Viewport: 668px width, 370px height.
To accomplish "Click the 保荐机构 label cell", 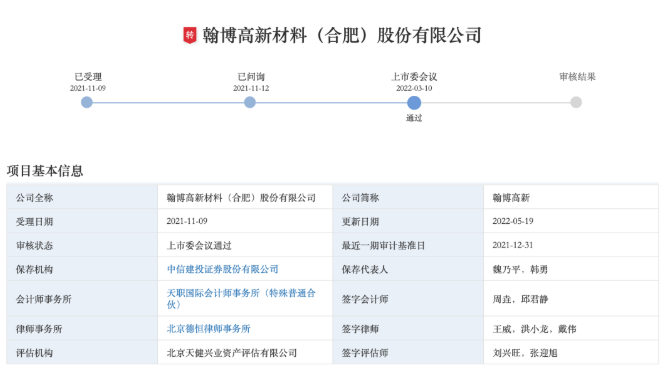I will coord(82,269).
